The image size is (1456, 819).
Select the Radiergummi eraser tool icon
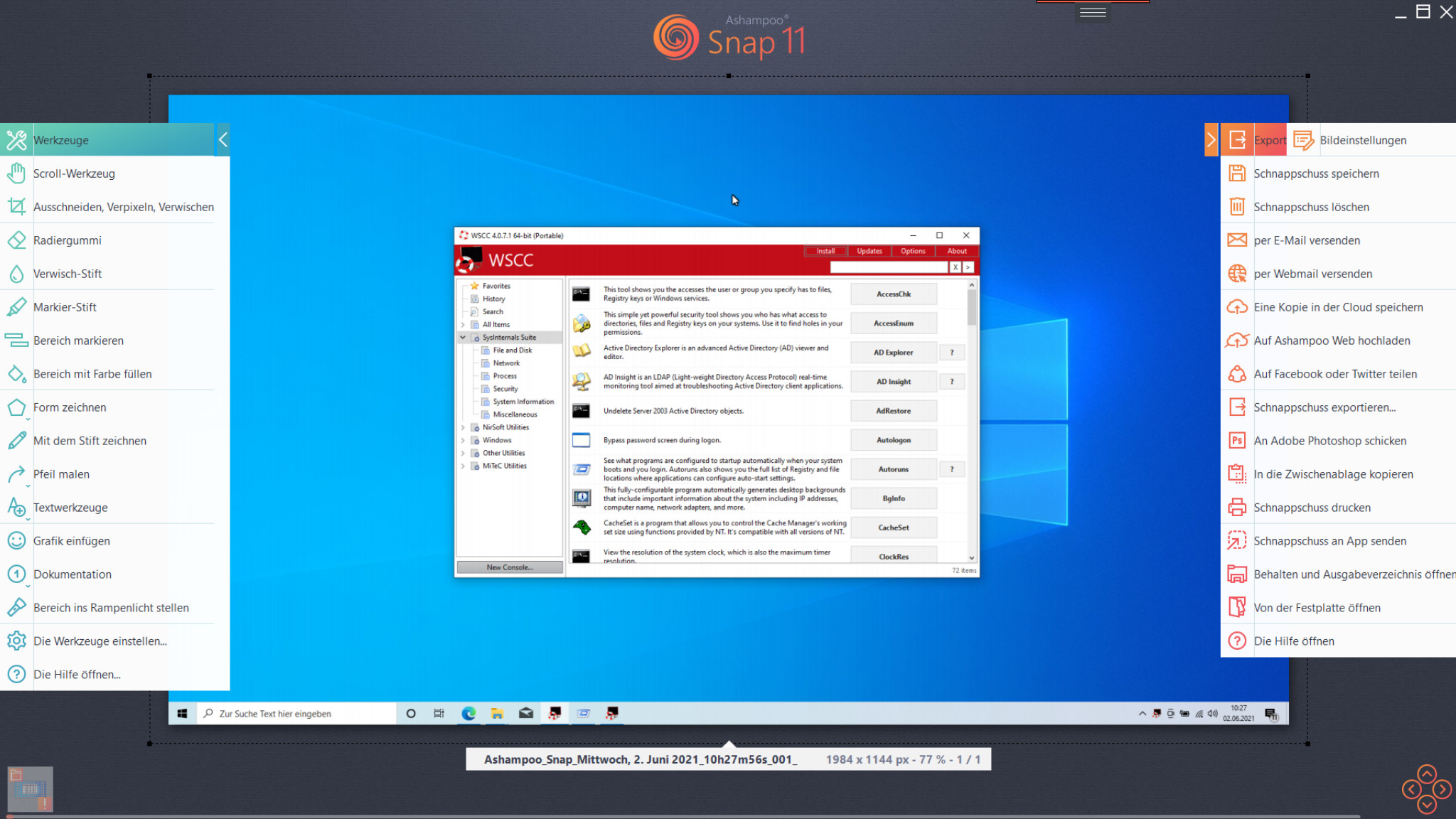[16, 240]
